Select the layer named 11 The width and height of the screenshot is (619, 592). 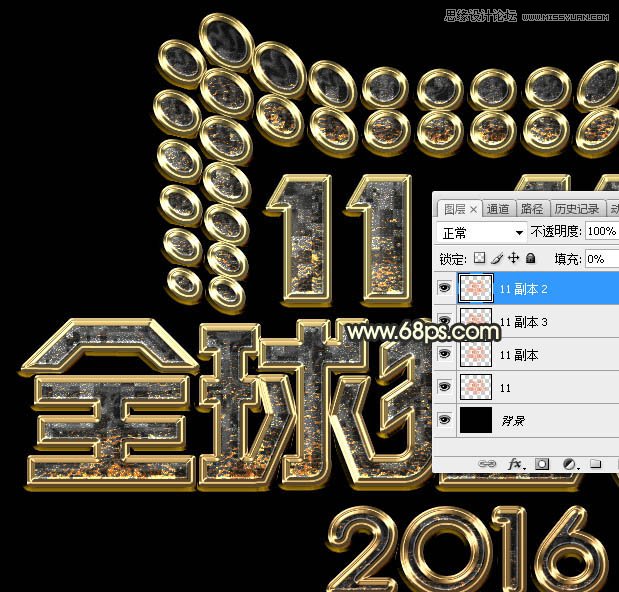coord(505,388)
